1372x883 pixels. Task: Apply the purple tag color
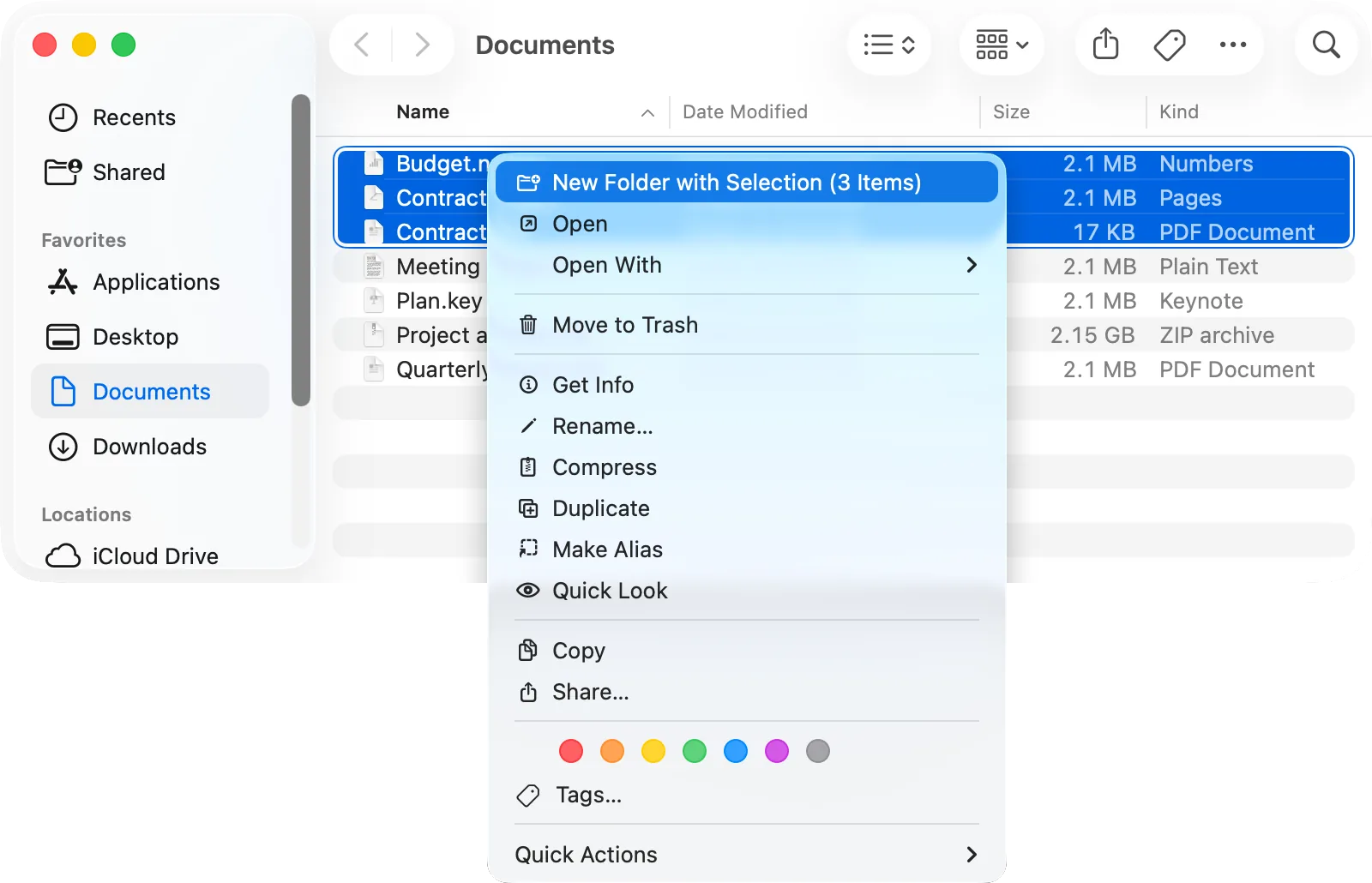pyautogui.click(x=777, y=751)
